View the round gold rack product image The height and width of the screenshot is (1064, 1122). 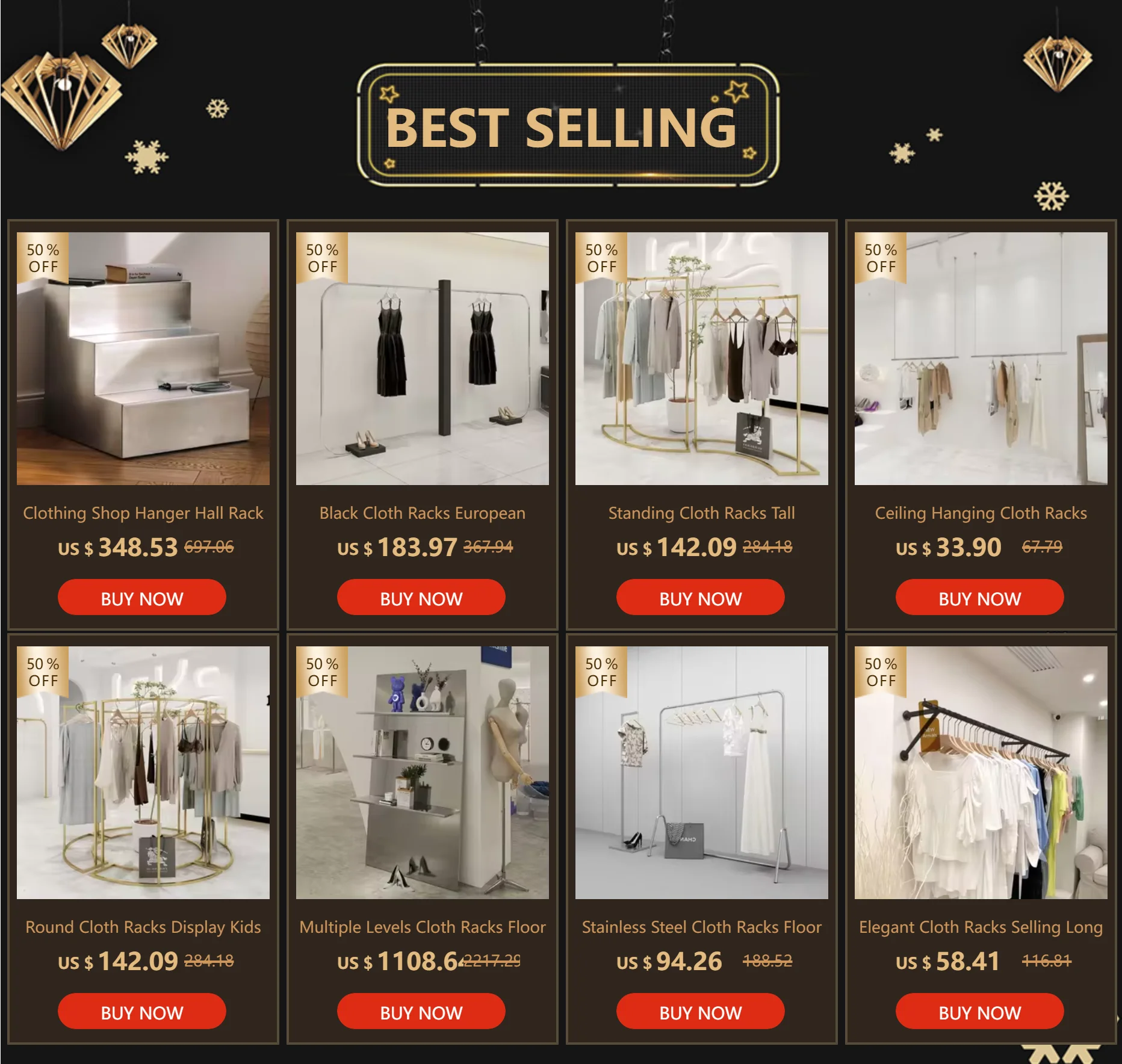(143, 773)
